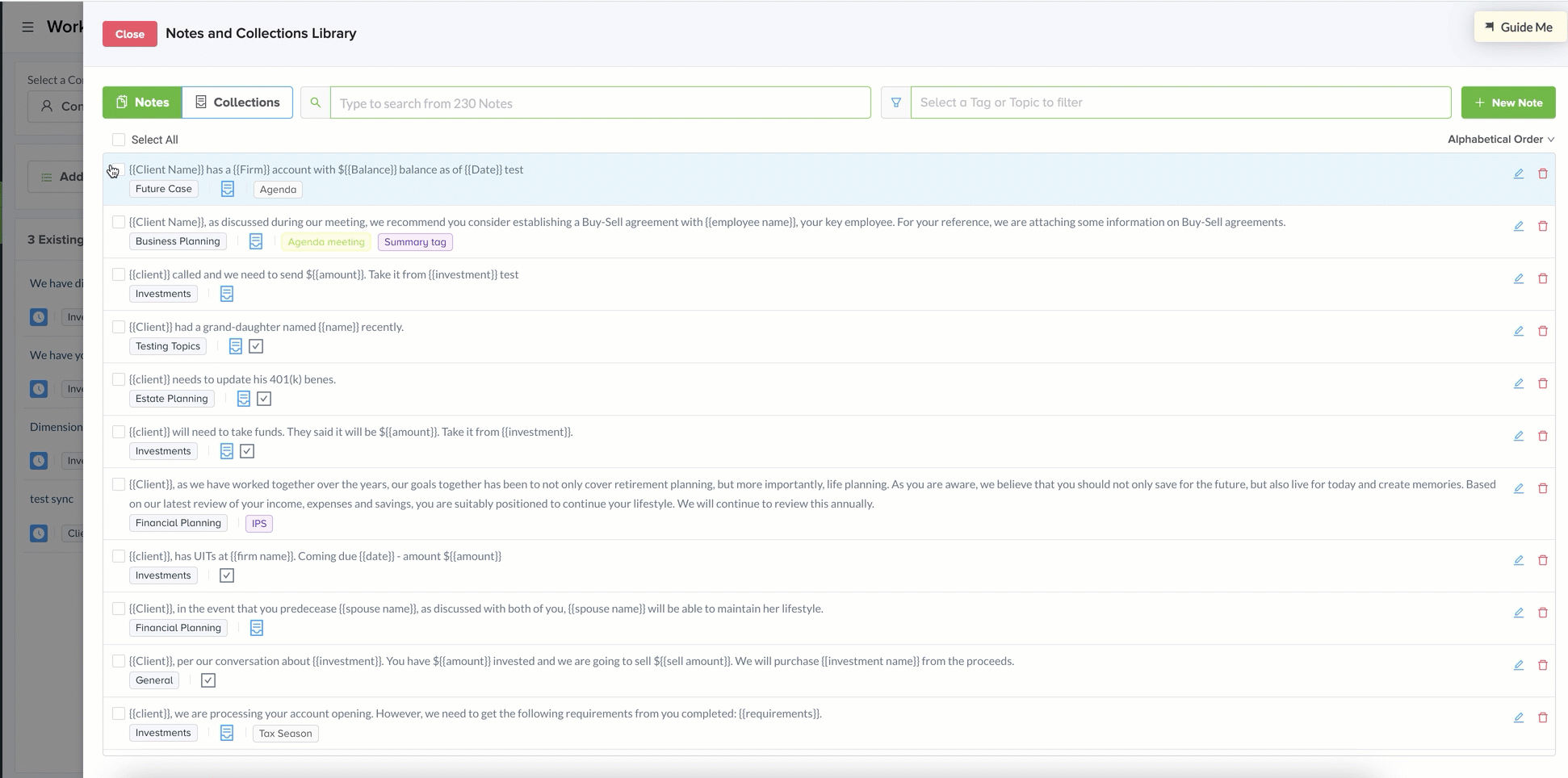The width and height of the screenshot is (1568, 778).
Task: Select the Notes tab
Action: point(142,102)
